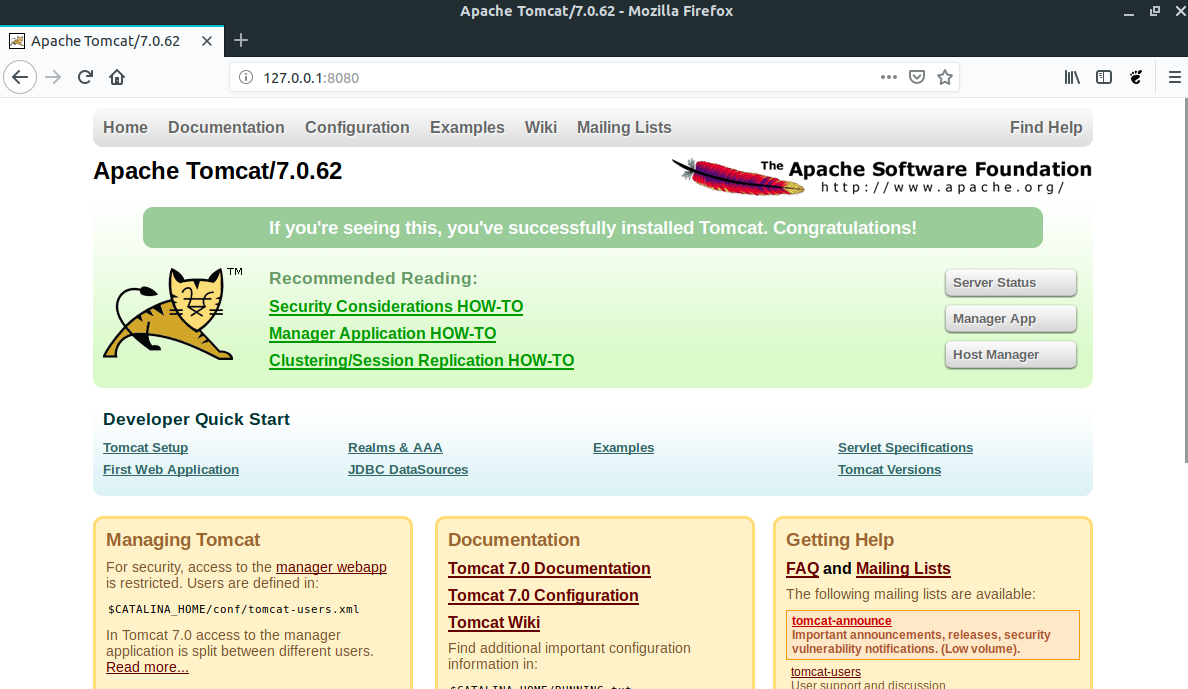Open the Library icon in toolbar
The image size is (1188, 689).
[1072, 77]
